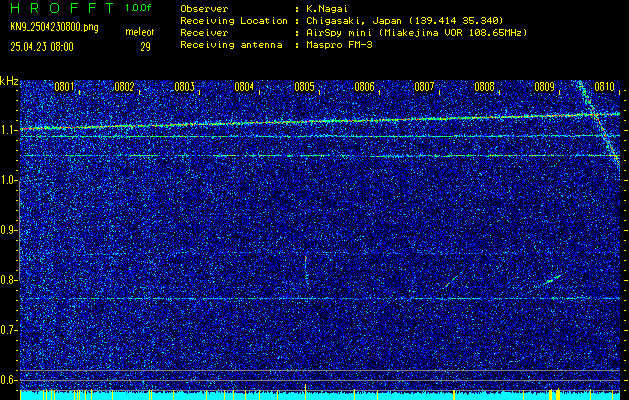Click the 0809 time marker
This screenshot has width=629, height=400.
(x=544, y=87)
